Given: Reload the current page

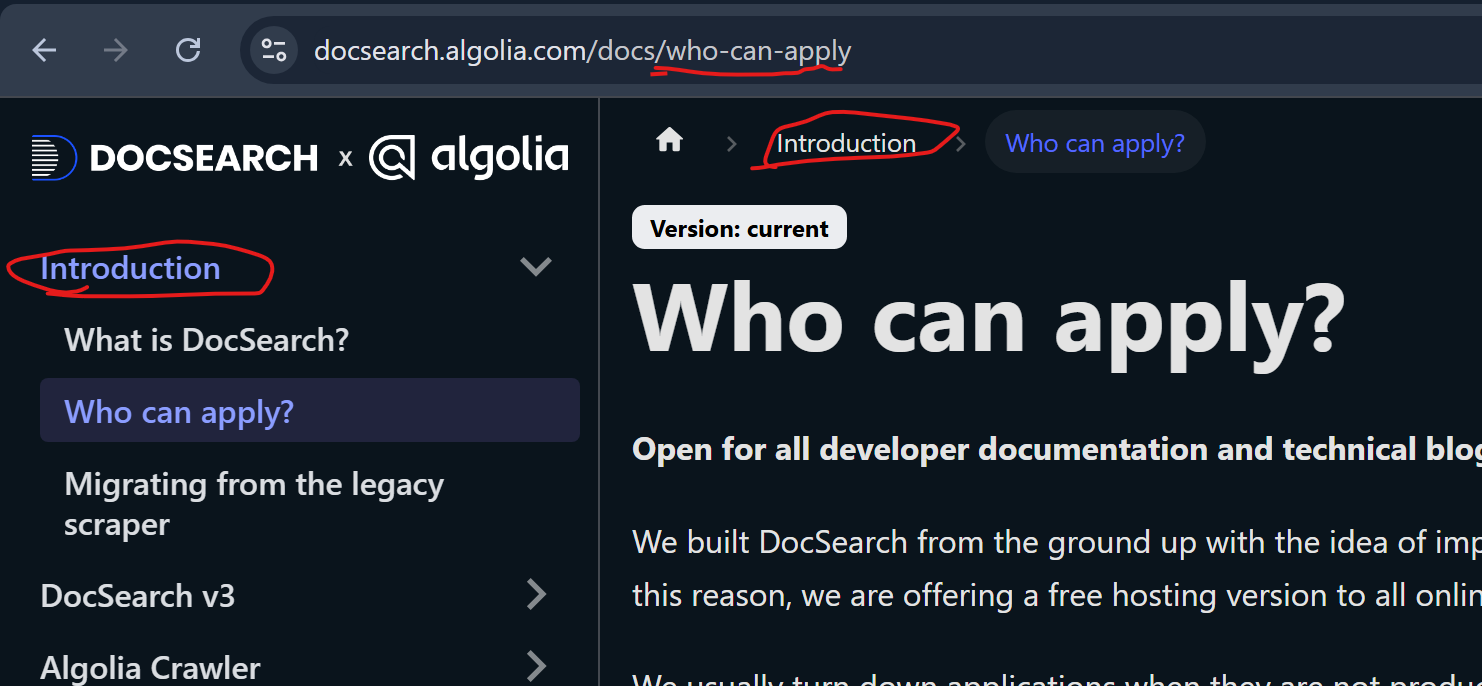Looking at the screenshot, I should [188, 50].
